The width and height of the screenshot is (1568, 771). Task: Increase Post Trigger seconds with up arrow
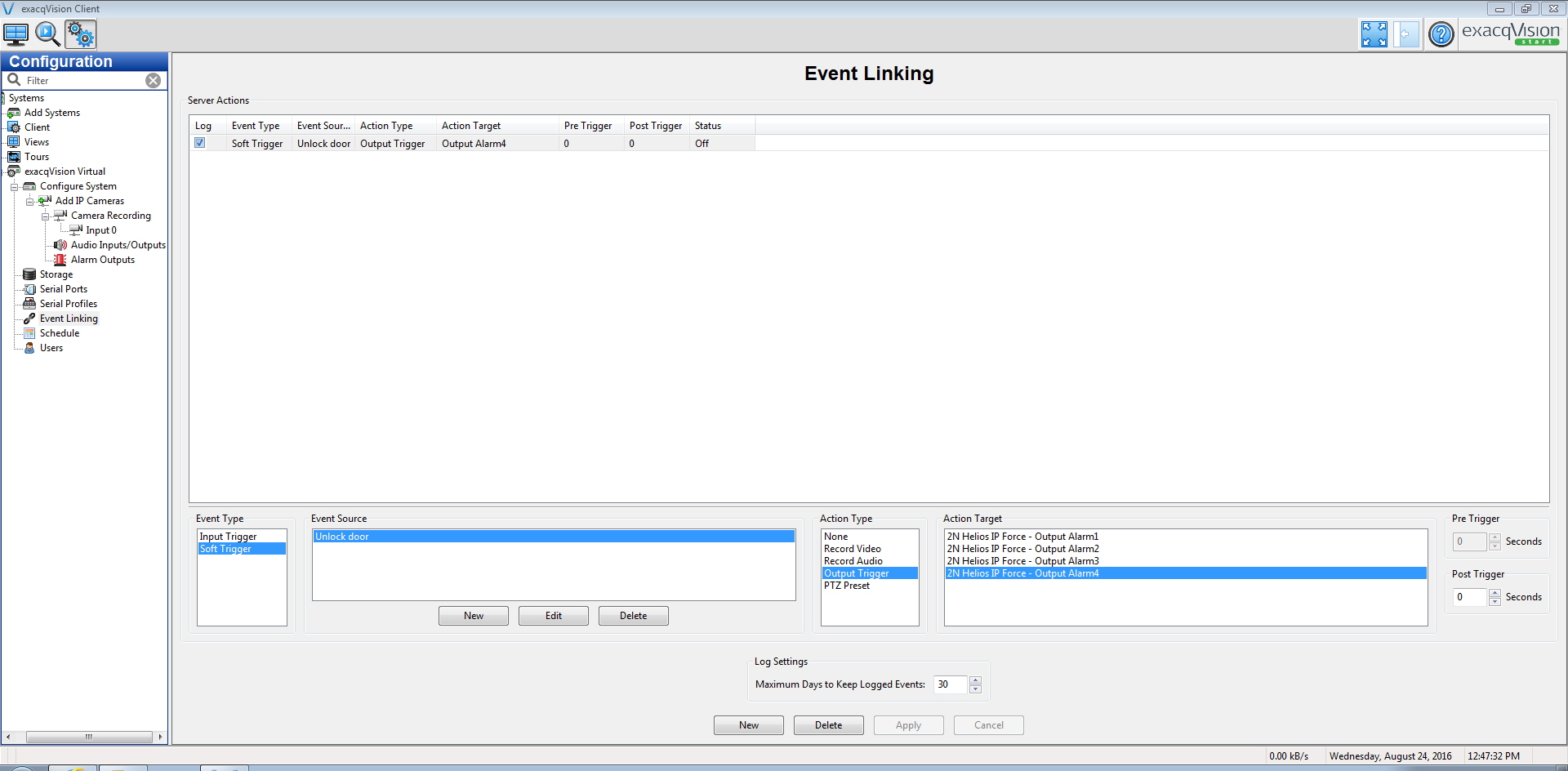click(1494, 592)
